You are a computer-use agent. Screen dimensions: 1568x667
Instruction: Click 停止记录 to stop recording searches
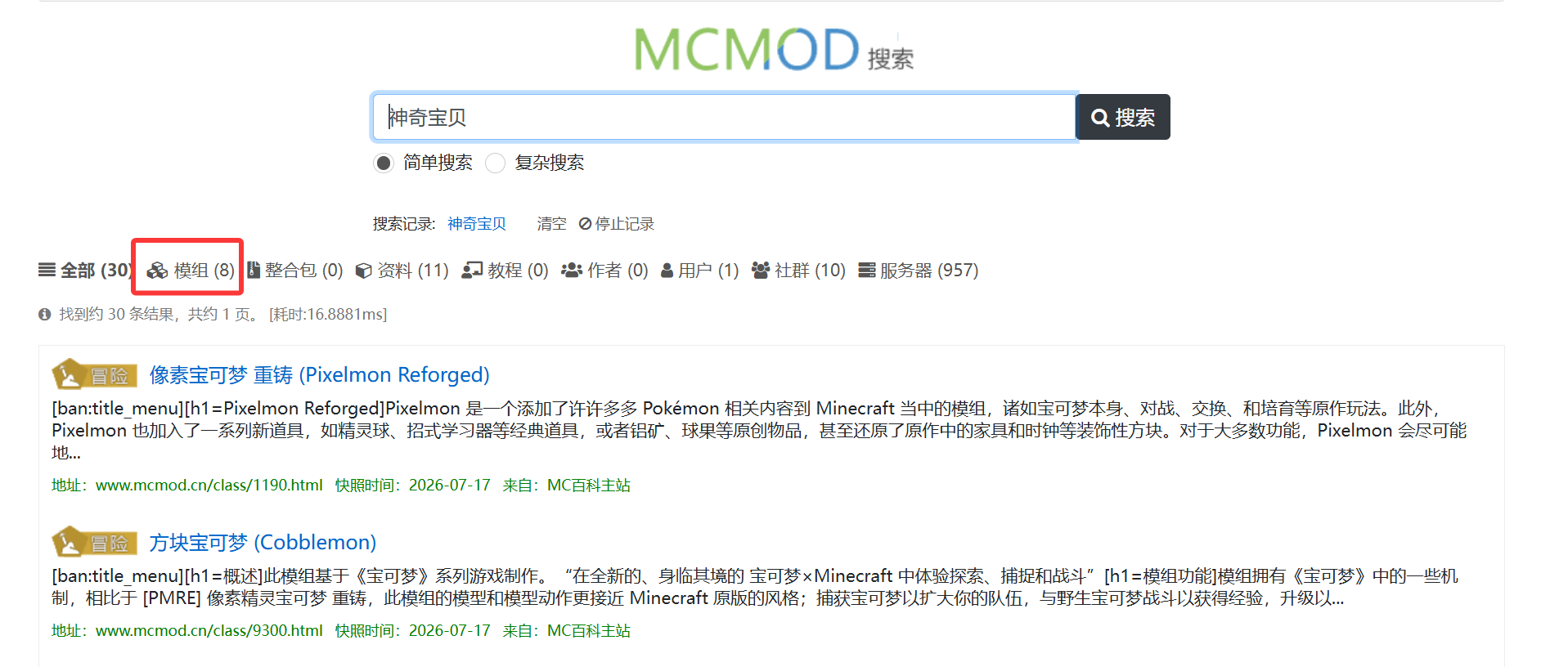coord(617,224)
